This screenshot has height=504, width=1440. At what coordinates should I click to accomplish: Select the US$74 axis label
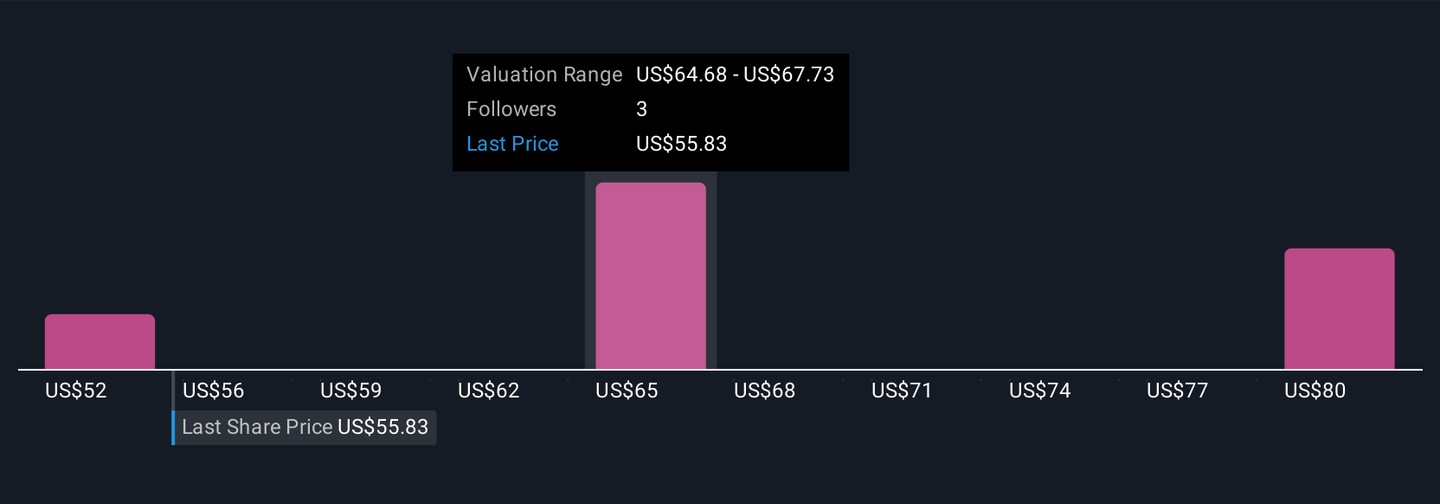coord(1040,391)
